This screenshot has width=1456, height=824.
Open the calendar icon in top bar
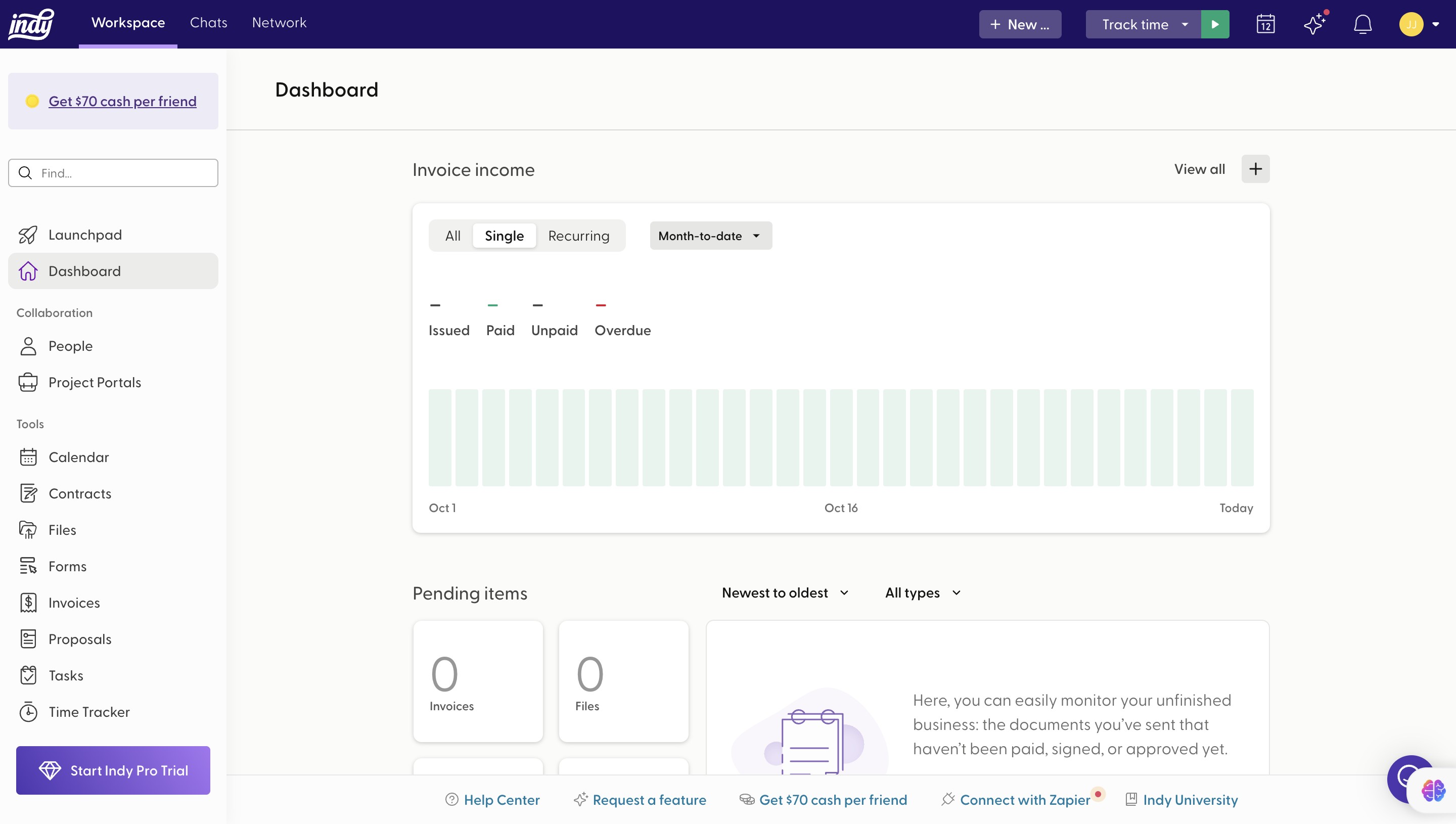[x=1265, y=24]
